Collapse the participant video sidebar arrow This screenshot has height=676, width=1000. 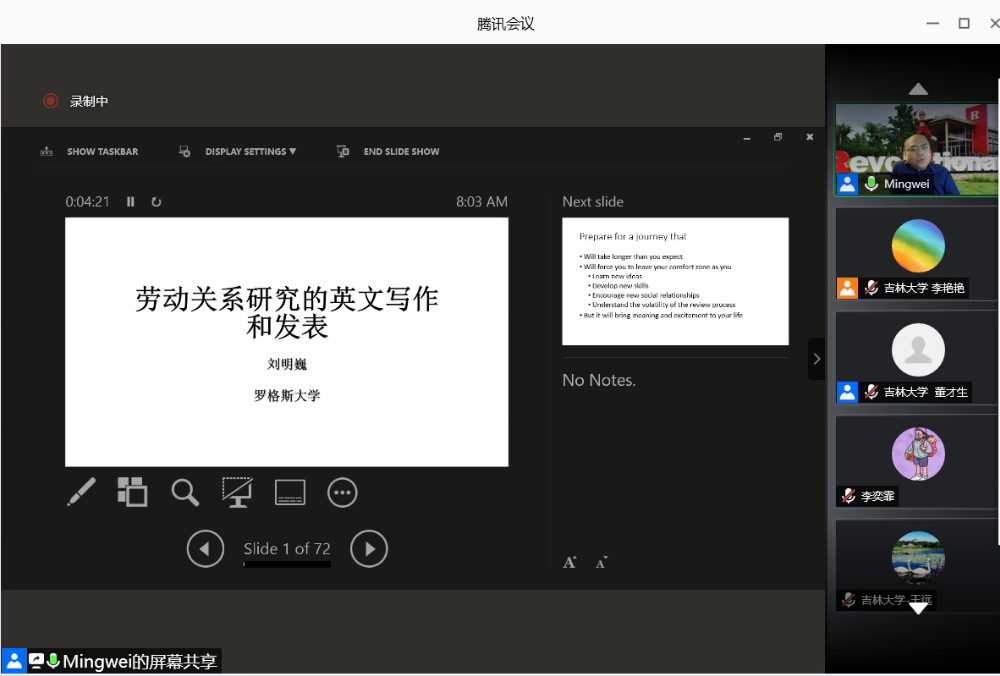pos(816,359)
